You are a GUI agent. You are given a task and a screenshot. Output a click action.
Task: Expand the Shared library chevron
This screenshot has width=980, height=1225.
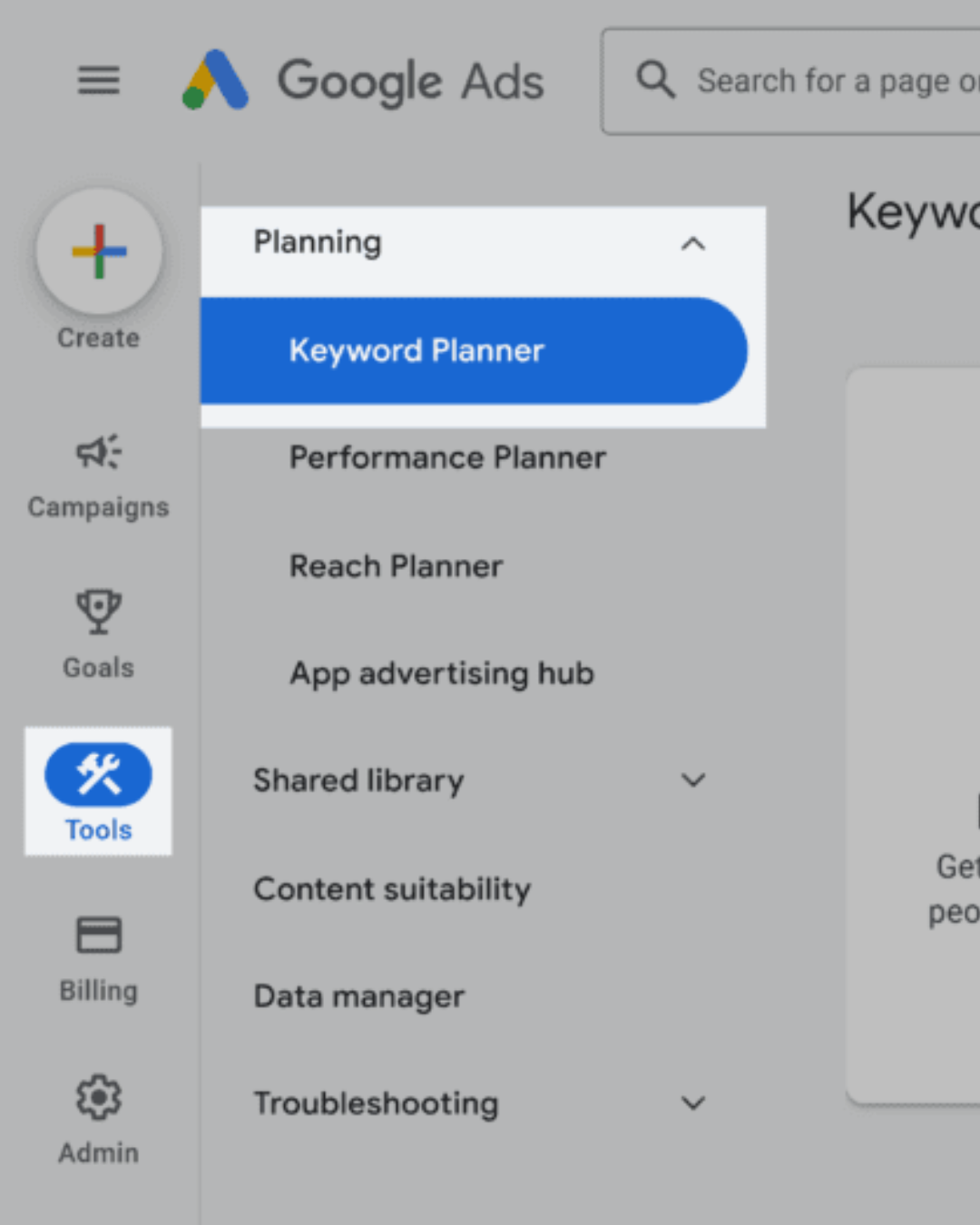coord(693,780)
